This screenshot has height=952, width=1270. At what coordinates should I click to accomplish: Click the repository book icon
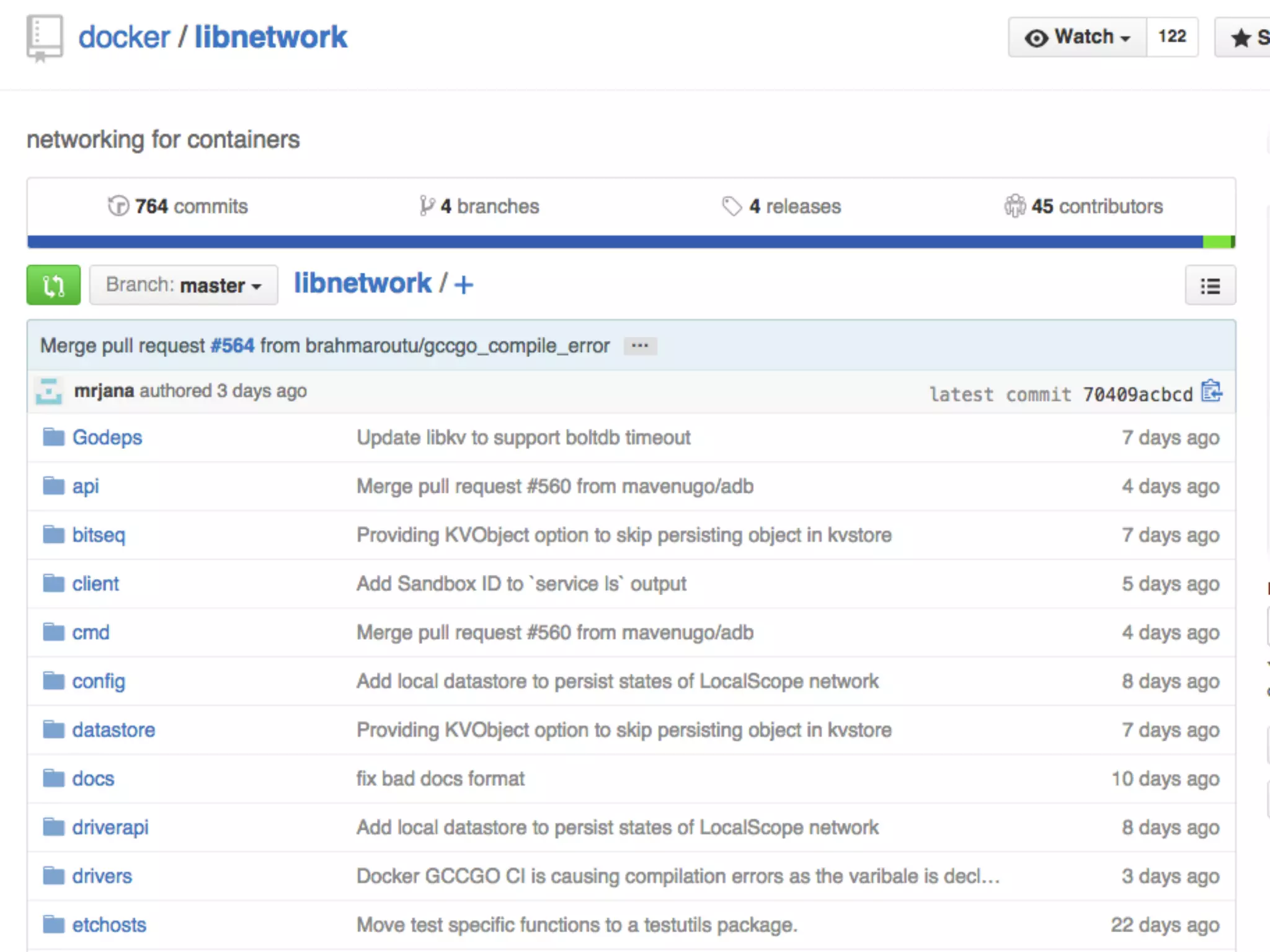[44, 38]
